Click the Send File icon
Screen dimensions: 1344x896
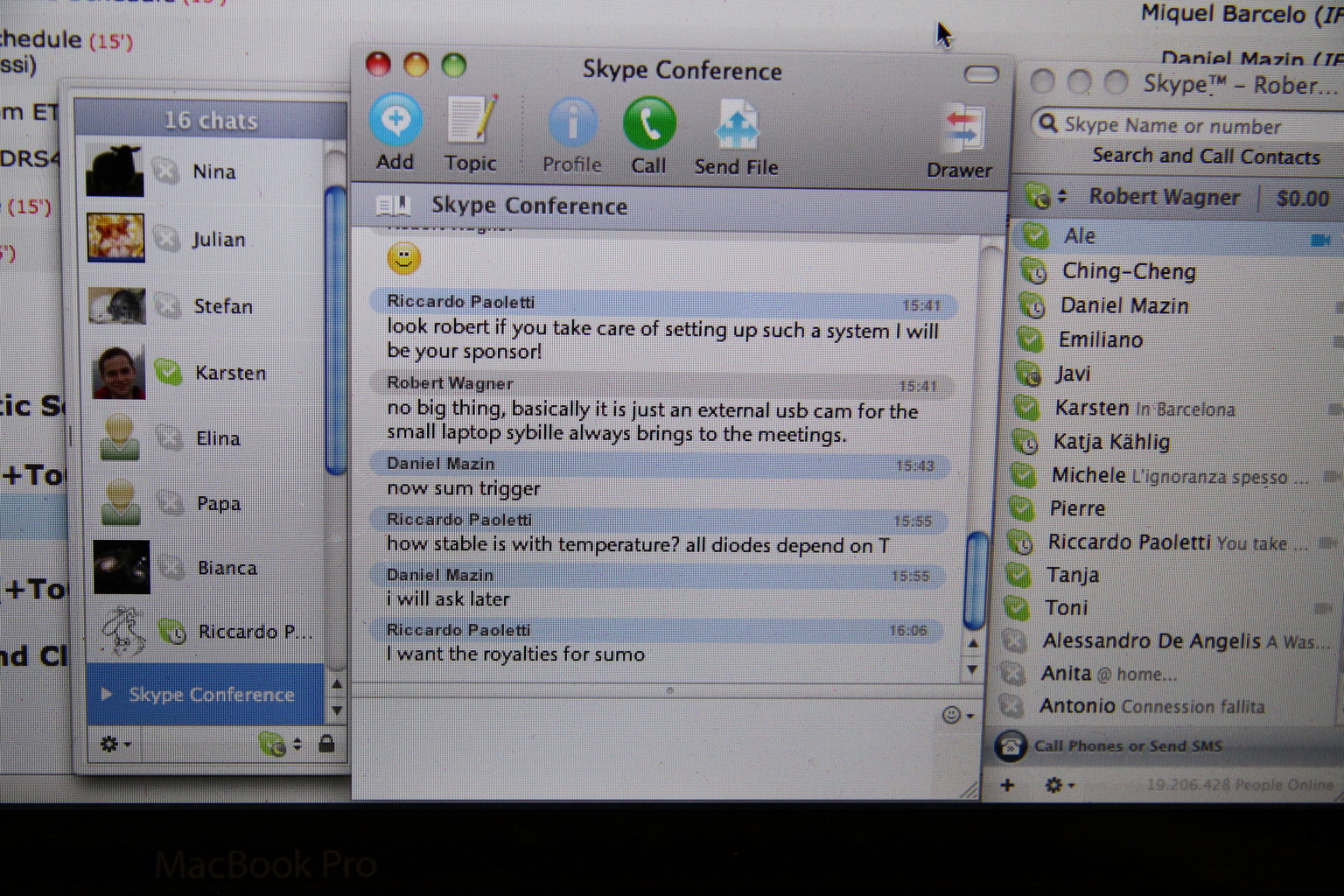click(x=737, y=125)
